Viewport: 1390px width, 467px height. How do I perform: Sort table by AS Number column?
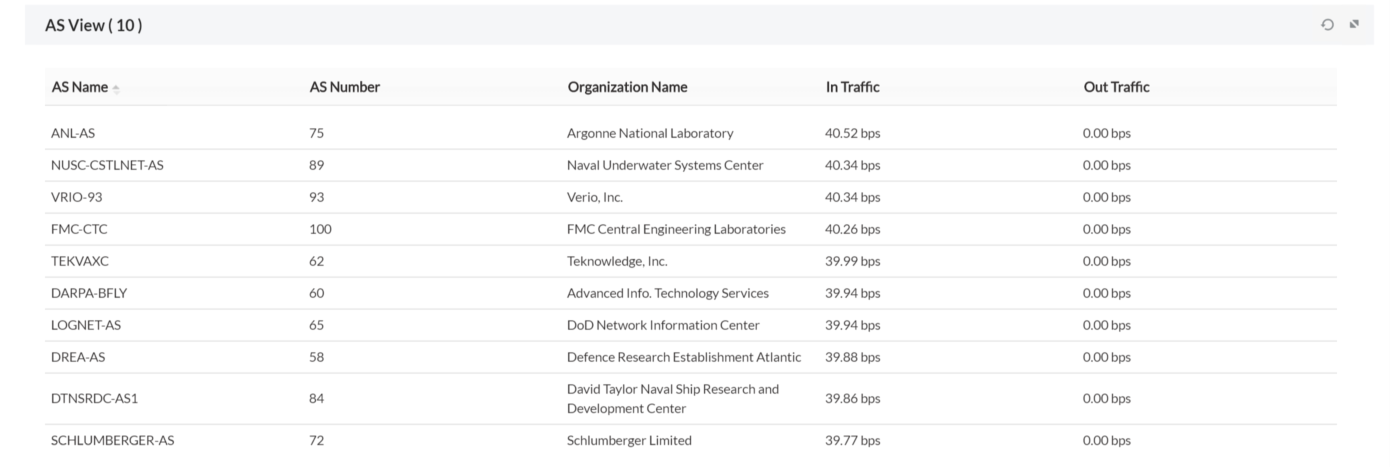(x=344, y=87)
